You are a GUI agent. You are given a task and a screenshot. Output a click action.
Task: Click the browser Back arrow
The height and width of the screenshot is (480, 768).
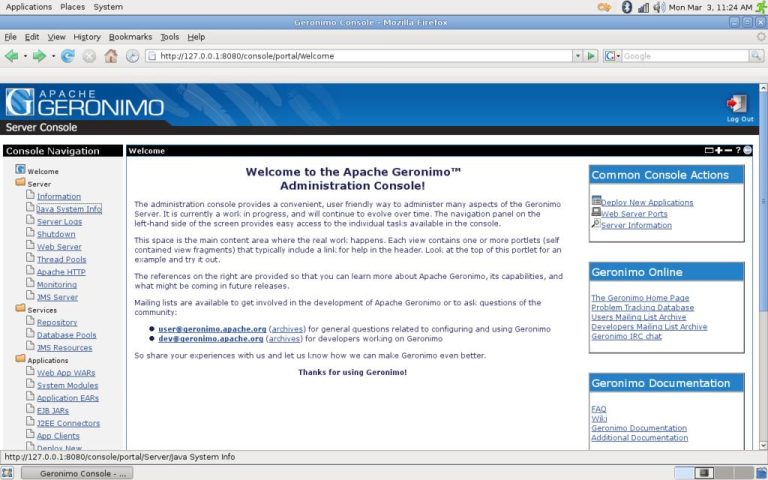12,56
